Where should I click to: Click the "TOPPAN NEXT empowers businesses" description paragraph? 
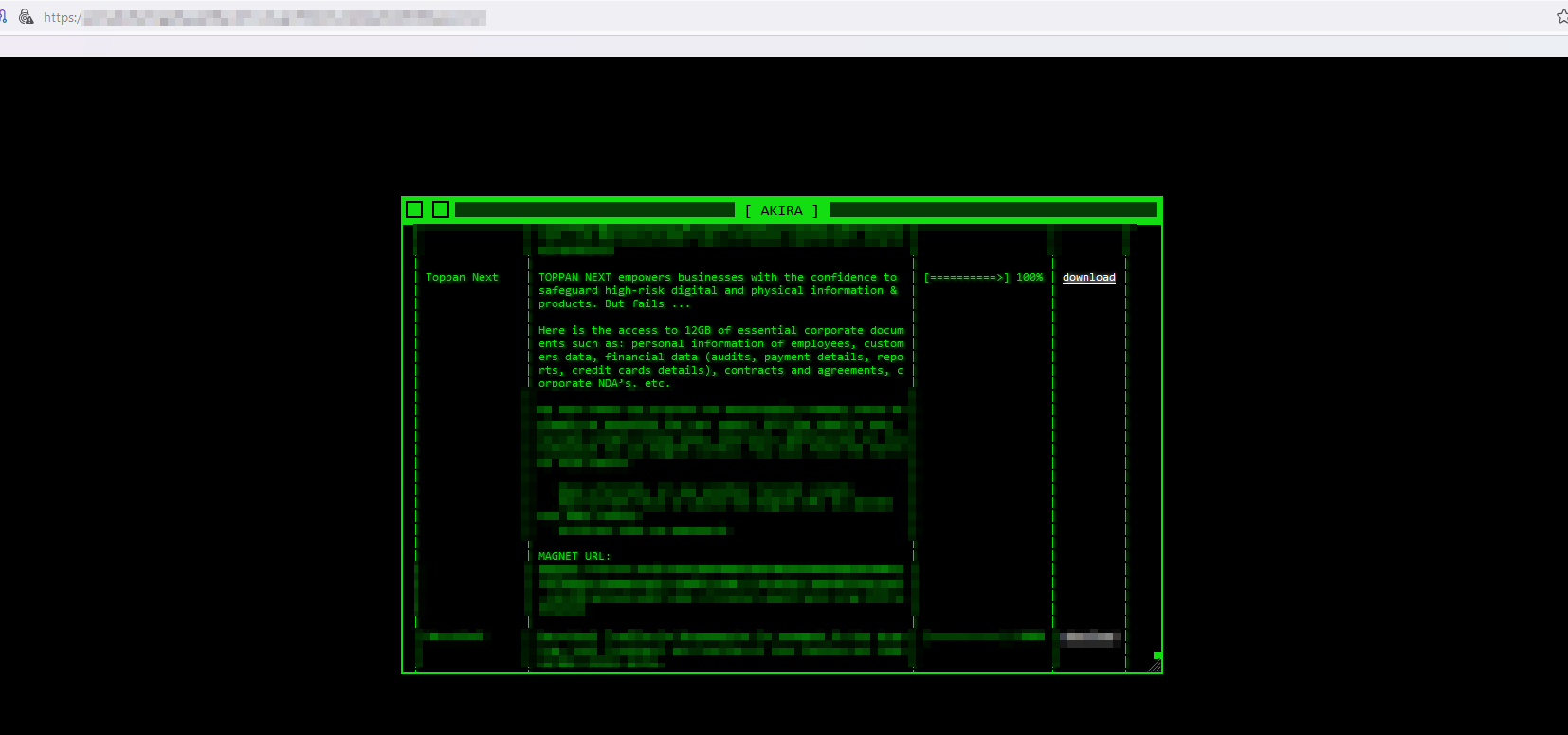point(718,291)
